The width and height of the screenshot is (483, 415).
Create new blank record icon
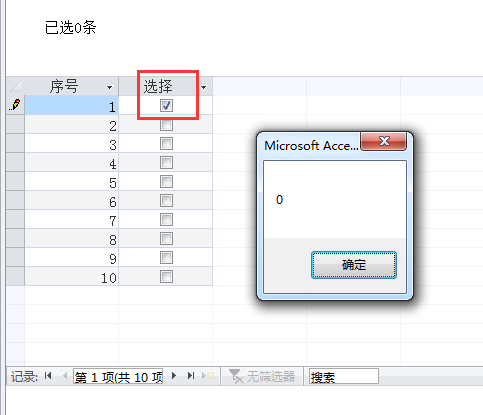pos(208,376)
